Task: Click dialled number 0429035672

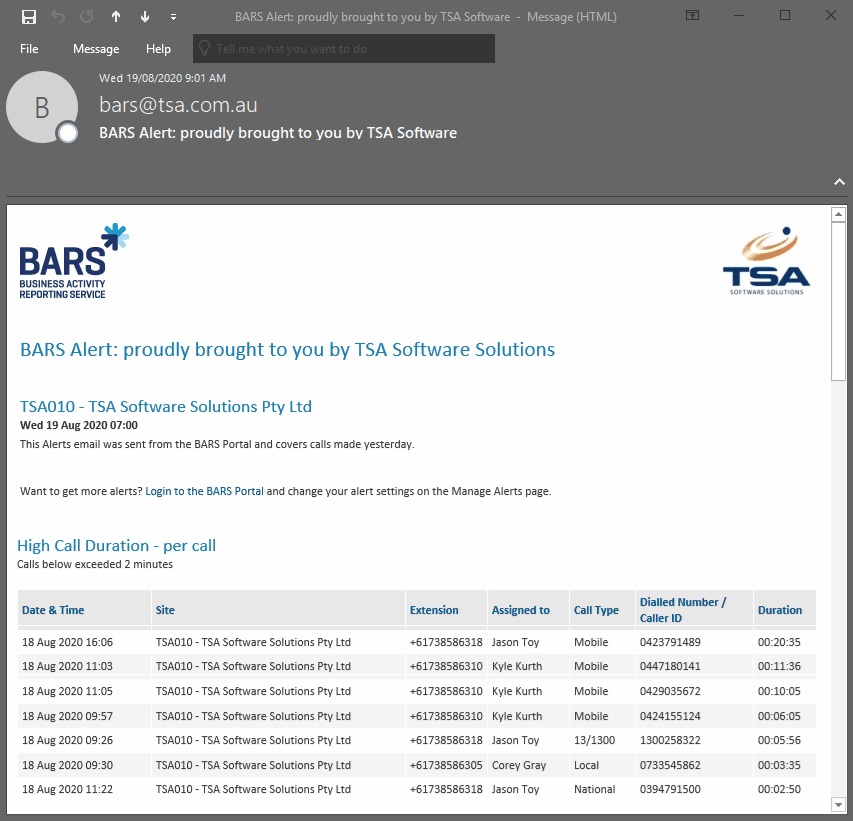Action: pos(670,691)
